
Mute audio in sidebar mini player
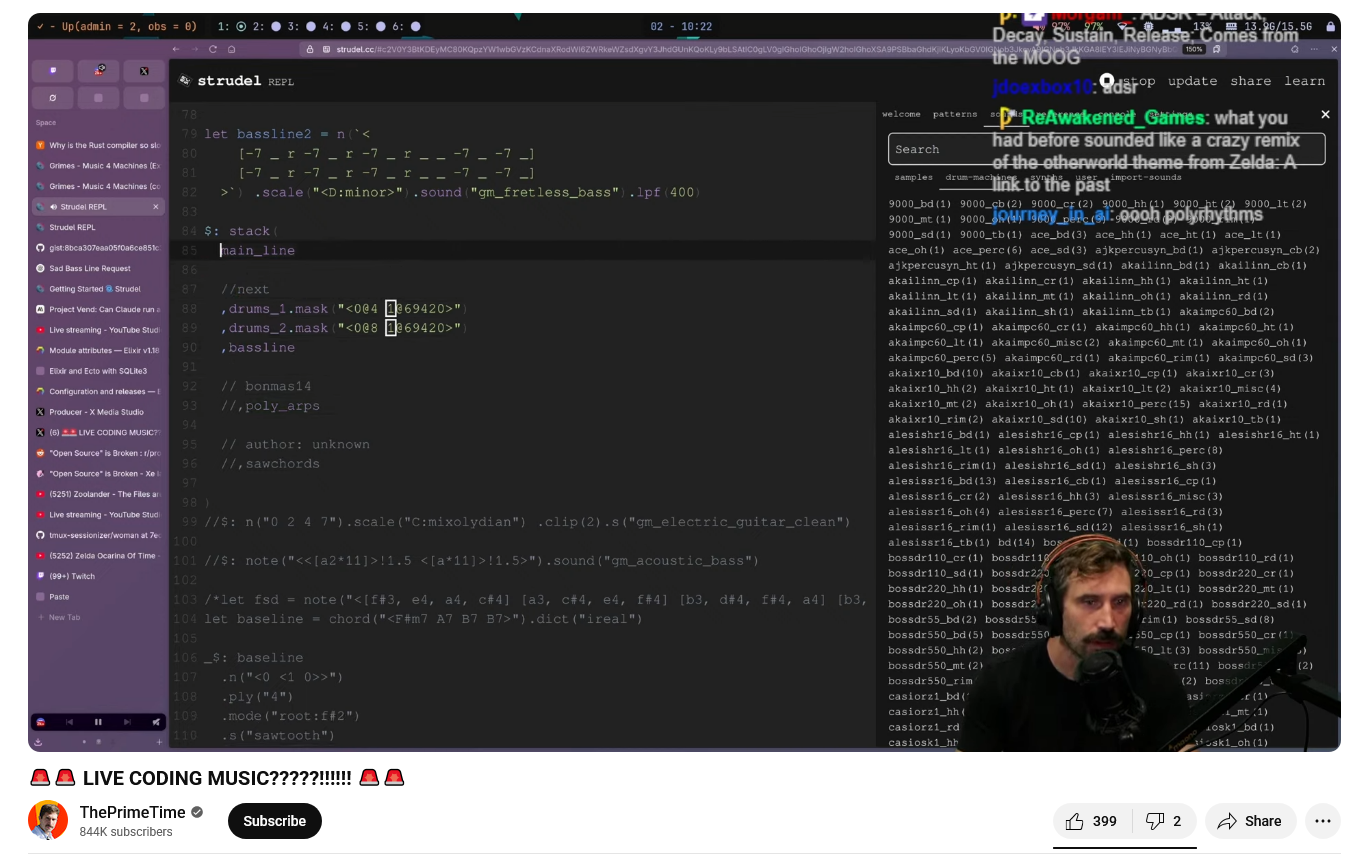click(x=156, y=721)
